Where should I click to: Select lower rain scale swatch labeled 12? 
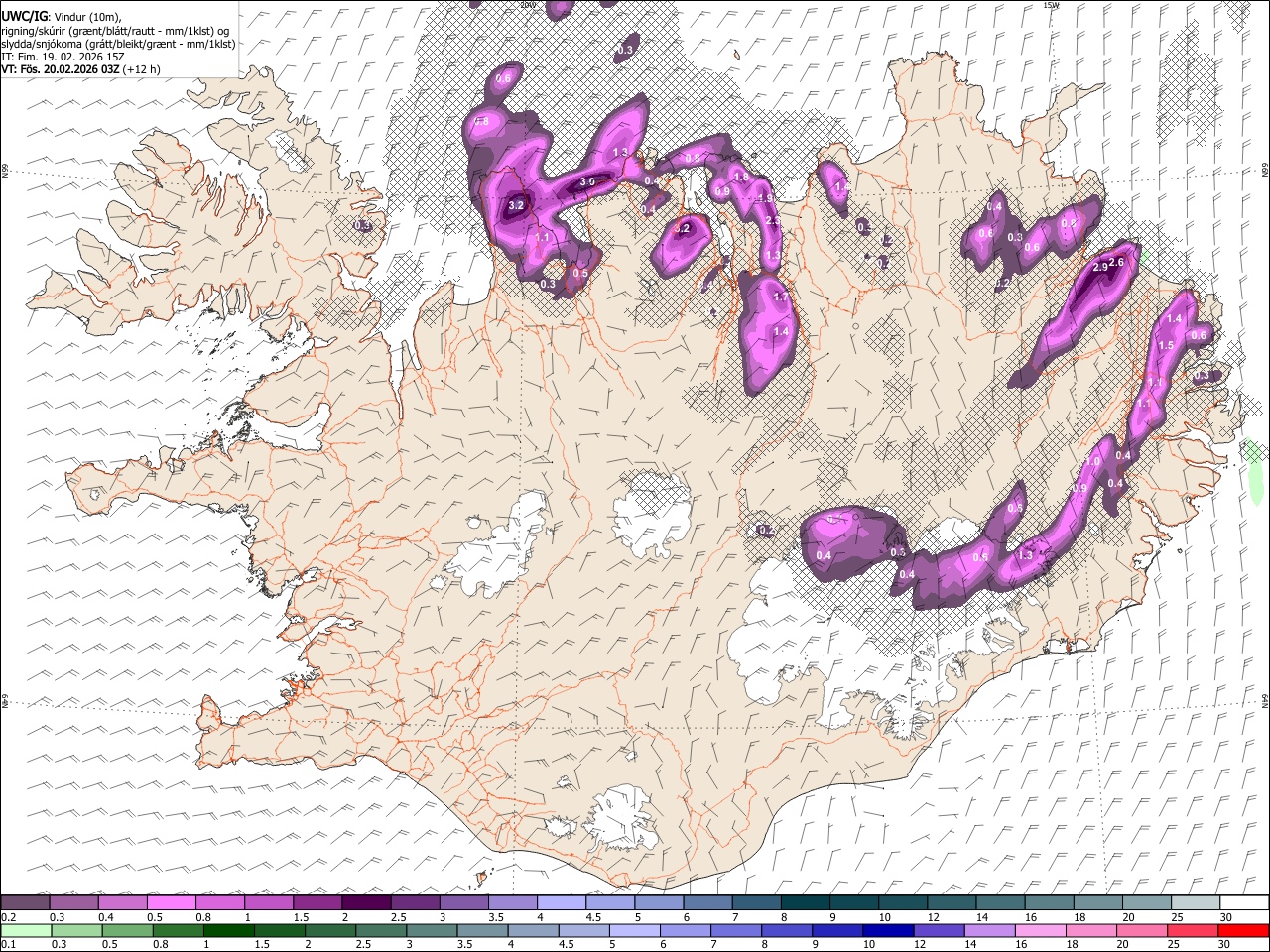[x=940, y=931]
